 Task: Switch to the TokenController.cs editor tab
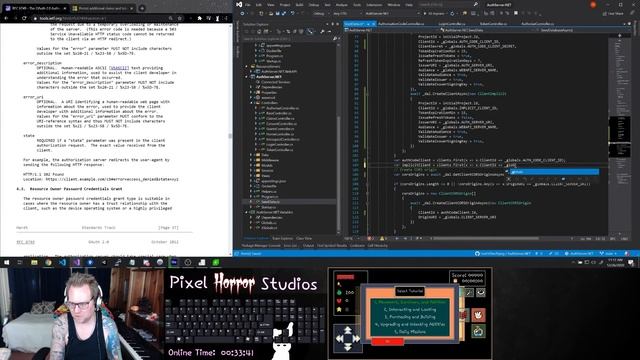[x=493, y=24]
